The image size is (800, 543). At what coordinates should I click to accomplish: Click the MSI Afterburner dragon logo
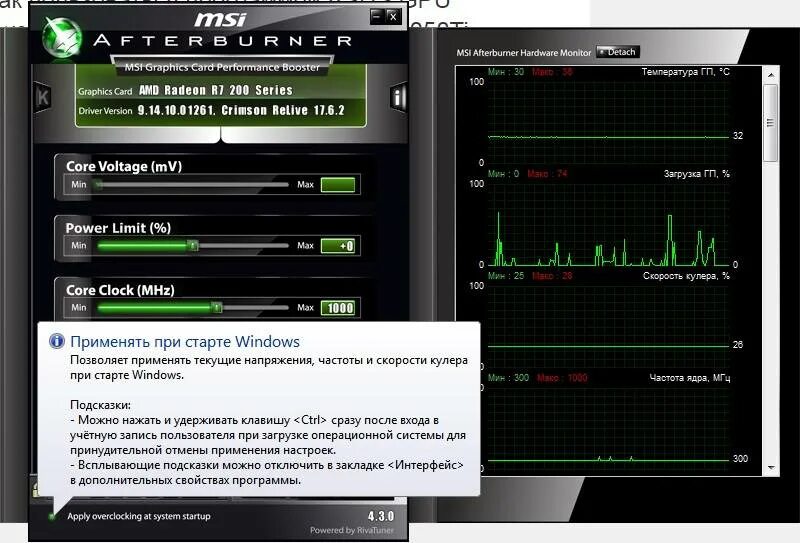[x=62, y=38]
